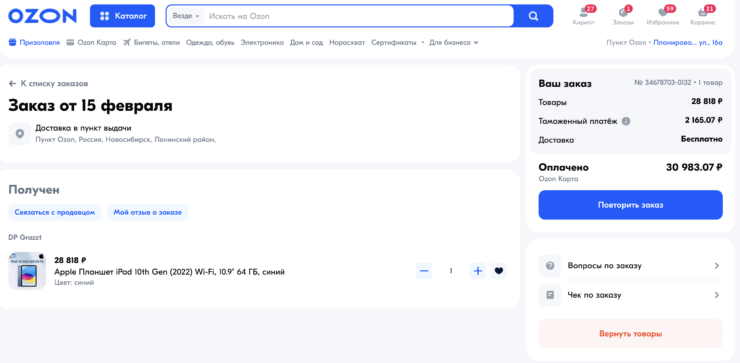Image resolution: width=740 pixels, height=363 pixels.
Task: Toggle the product favorite heart icon
Action: coord(499,271)
